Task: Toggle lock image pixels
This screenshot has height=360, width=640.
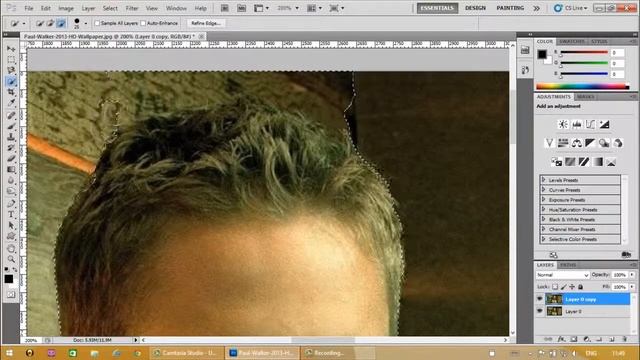Action: [x=564, y=287]
